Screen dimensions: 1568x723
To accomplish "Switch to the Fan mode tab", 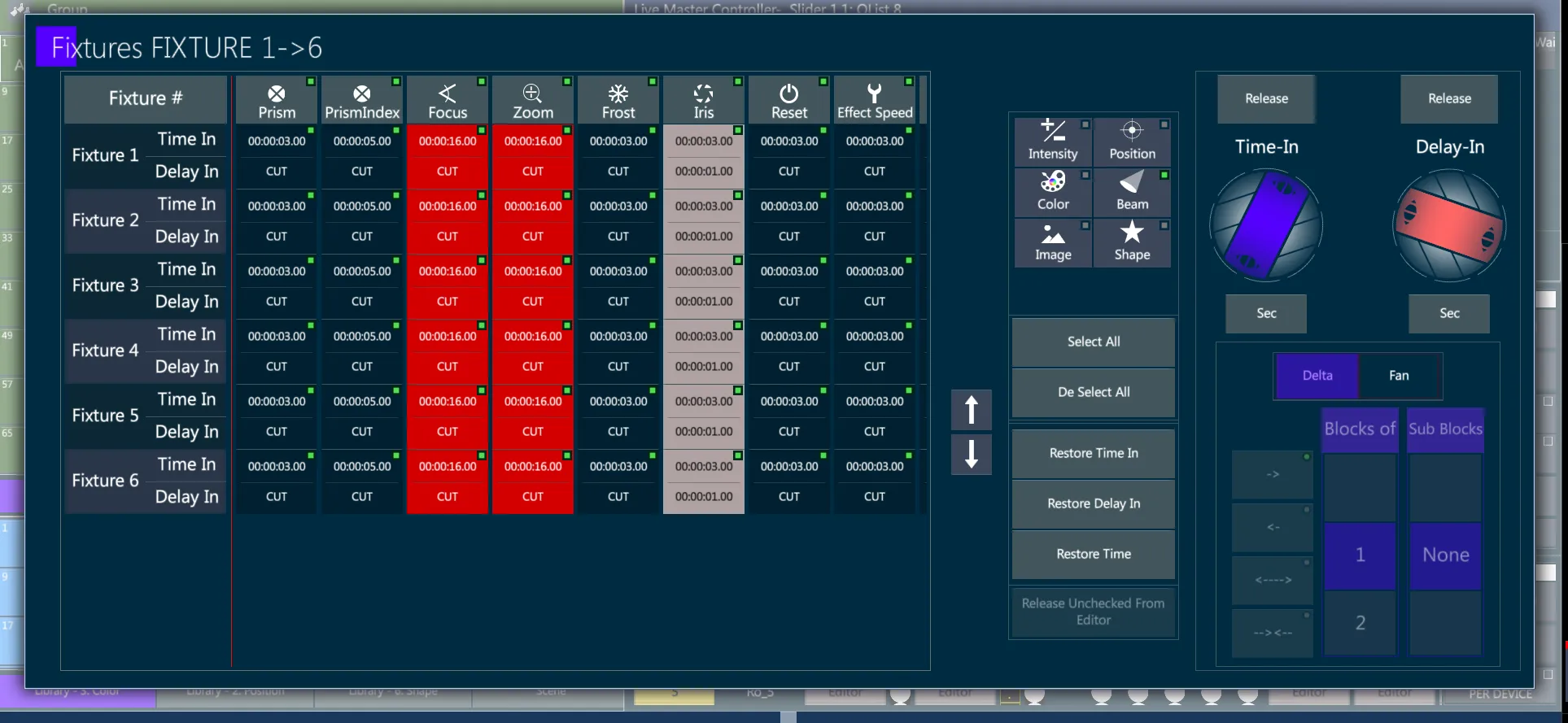I will click(x=1400, y=376).
